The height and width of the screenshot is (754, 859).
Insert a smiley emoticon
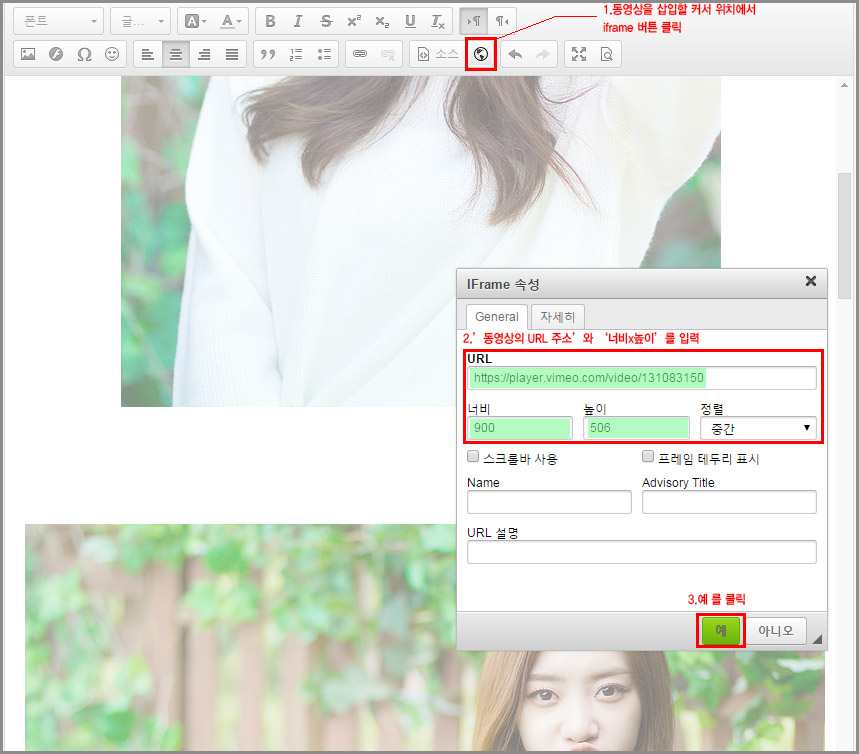tap(112, 55)
